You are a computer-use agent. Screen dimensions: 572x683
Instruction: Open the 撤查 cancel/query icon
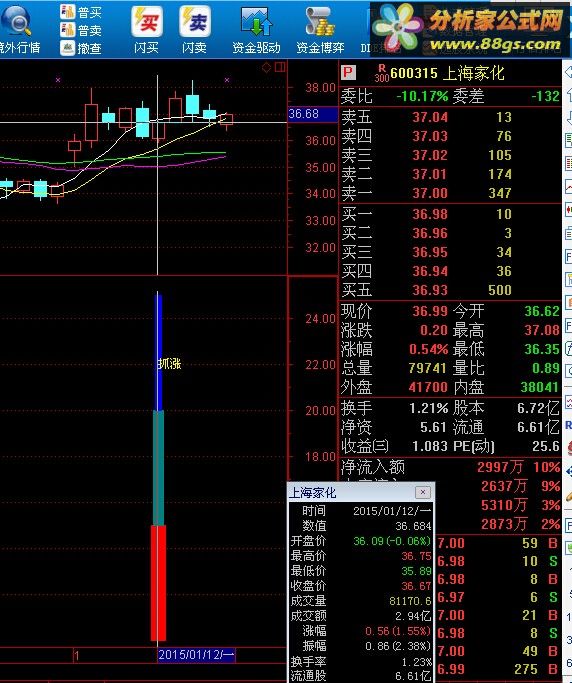coord(81,47)
